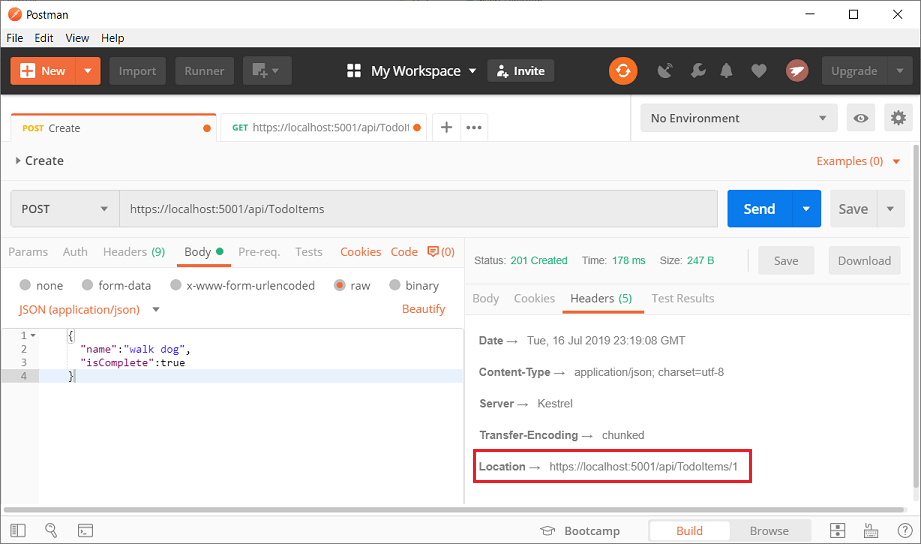Click the Invite button
921x544 pixels.
pos(520,71)
